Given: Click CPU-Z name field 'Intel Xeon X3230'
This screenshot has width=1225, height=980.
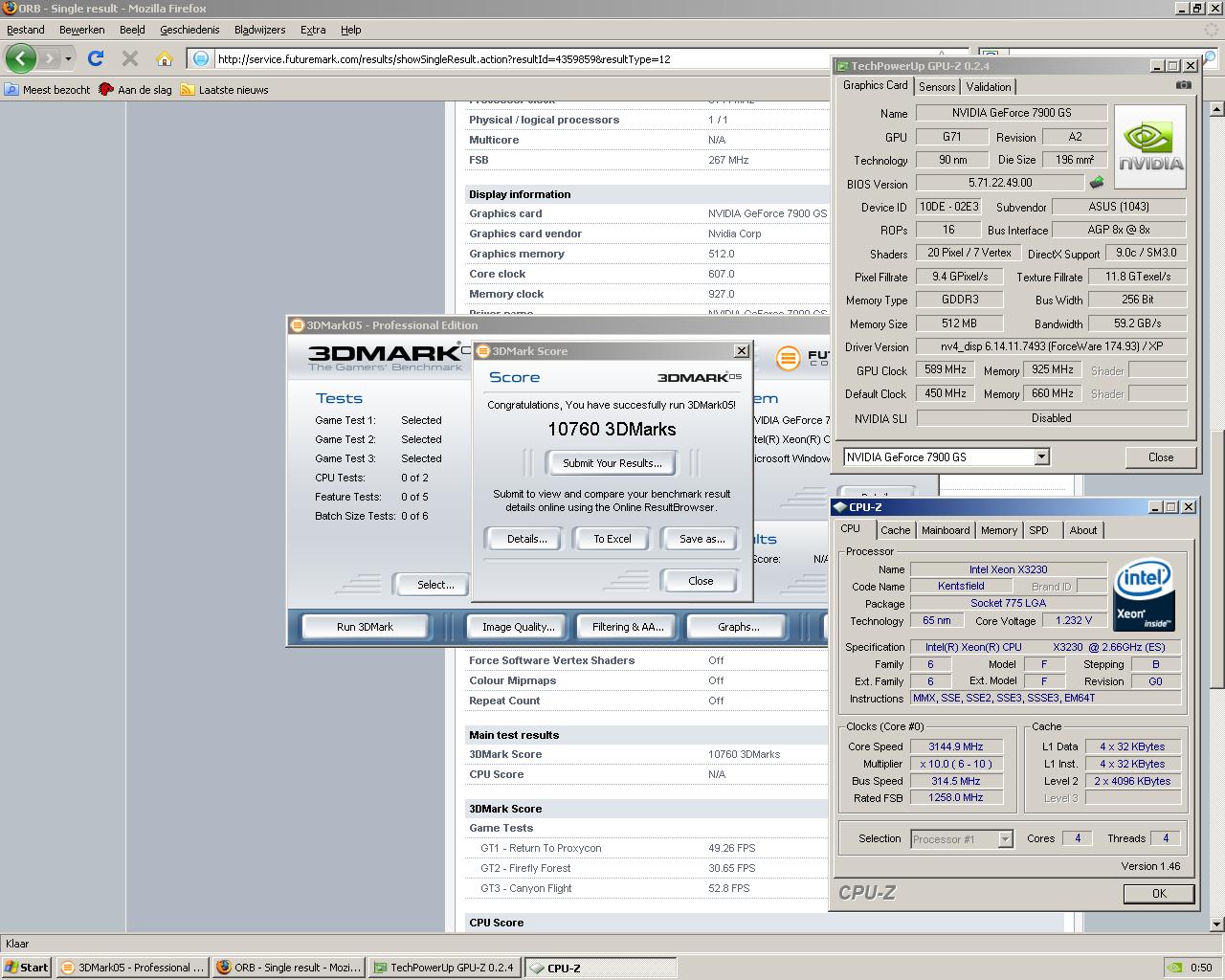Looking at the screenshot, I should click(x=1008, y=569).
